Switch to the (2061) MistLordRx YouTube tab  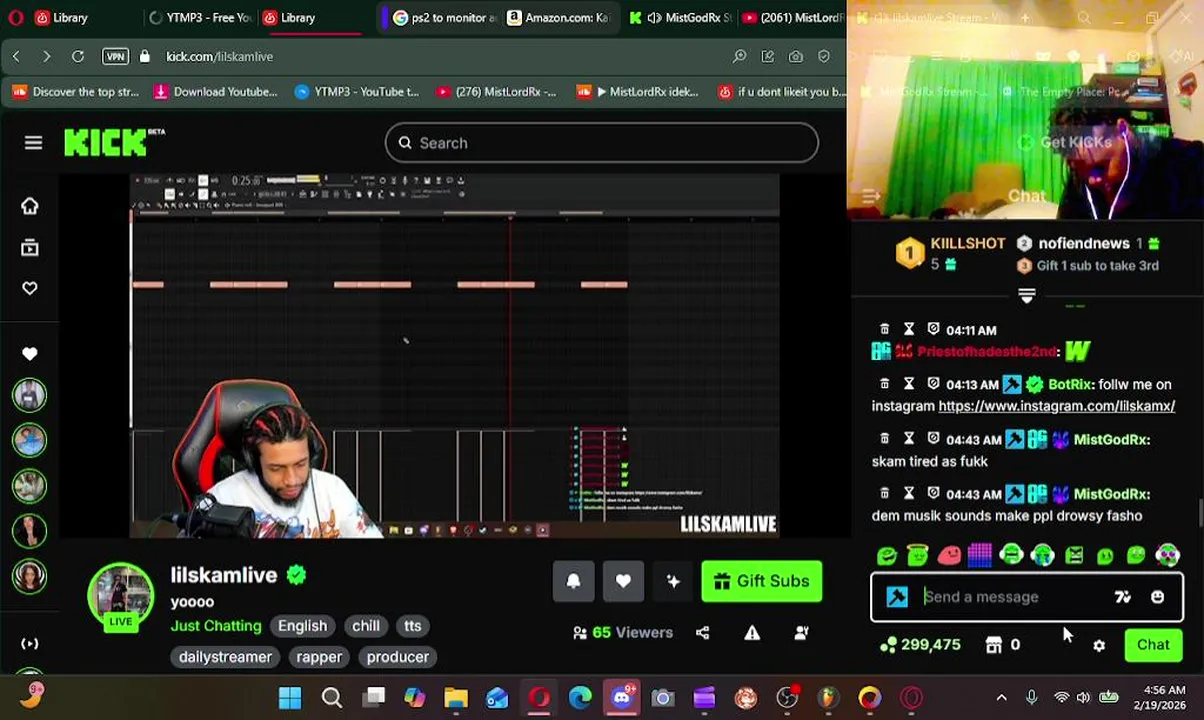[795, 18]
